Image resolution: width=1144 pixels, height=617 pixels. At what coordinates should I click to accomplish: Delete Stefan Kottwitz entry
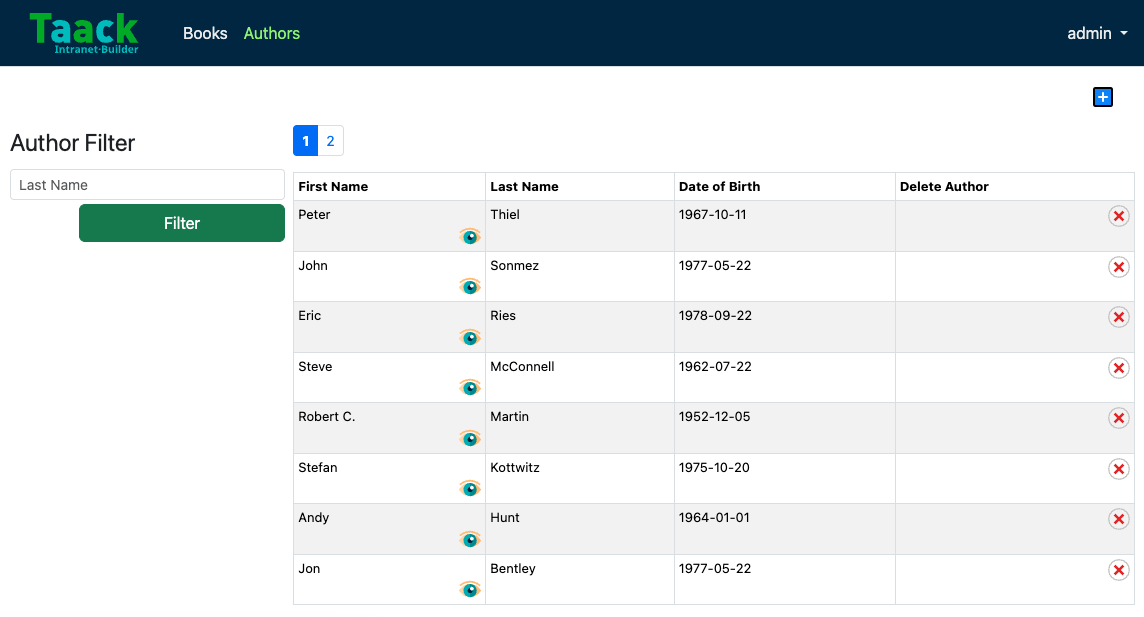(1118, 469)
